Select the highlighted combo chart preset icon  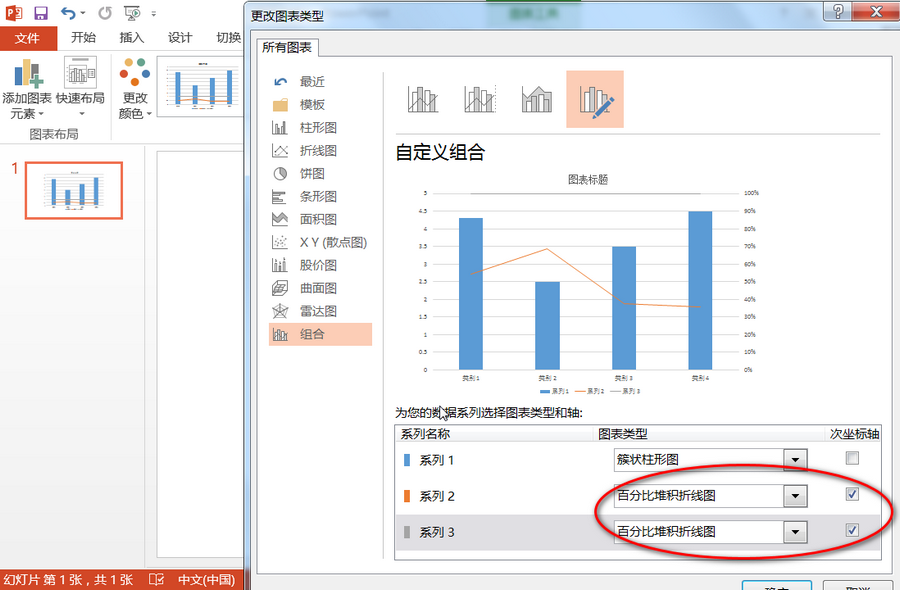[595, 98]
